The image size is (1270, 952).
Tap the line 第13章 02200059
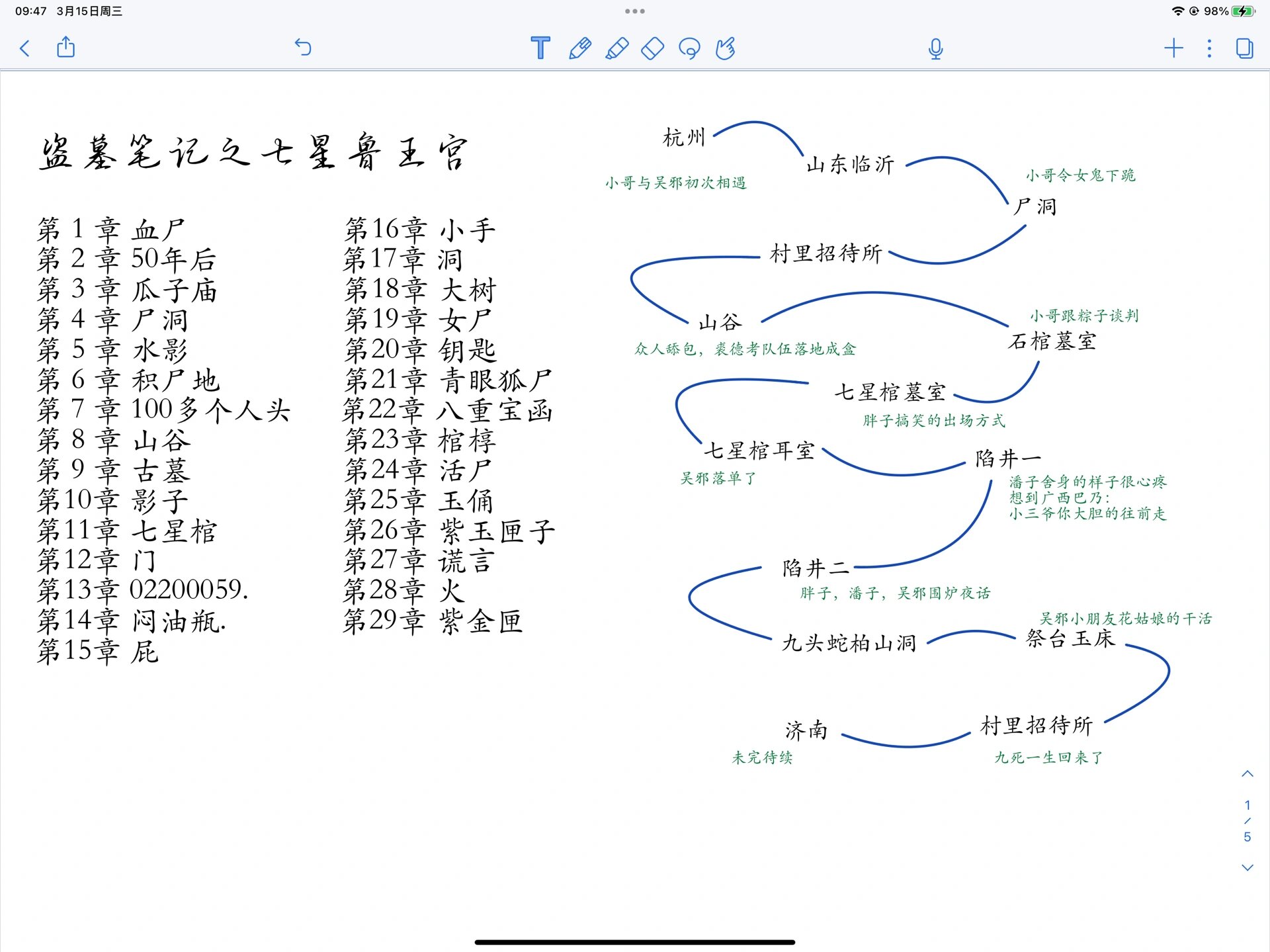point(143,590)
